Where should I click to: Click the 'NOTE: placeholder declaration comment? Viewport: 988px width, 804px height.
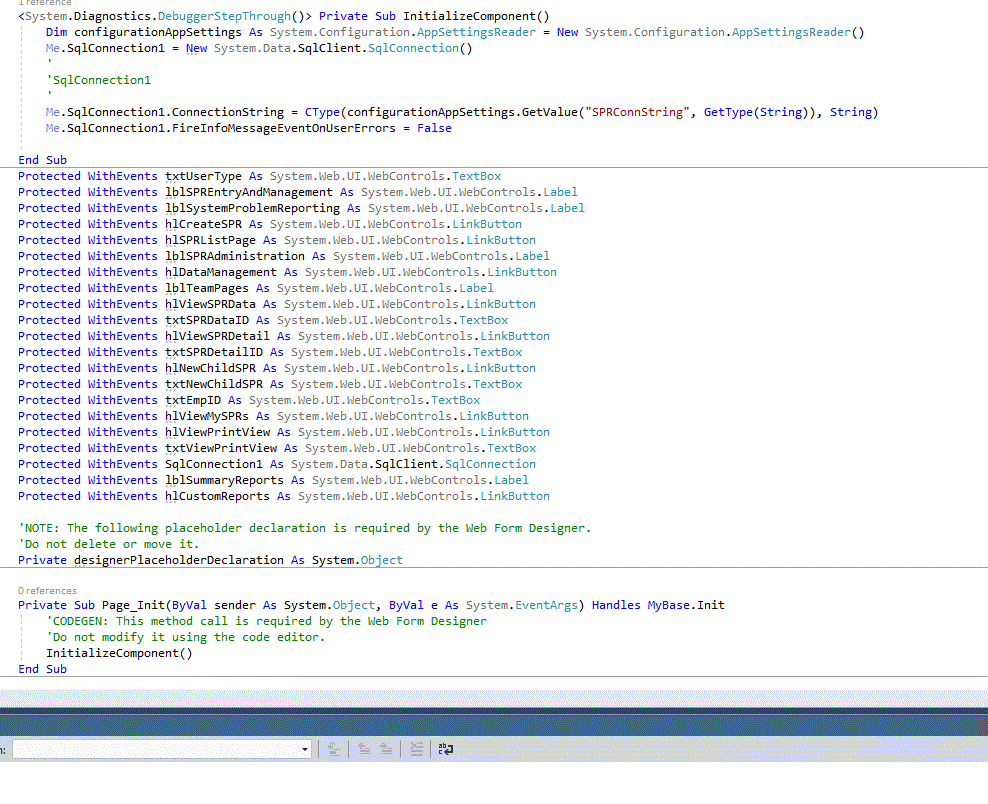point(304,528)
